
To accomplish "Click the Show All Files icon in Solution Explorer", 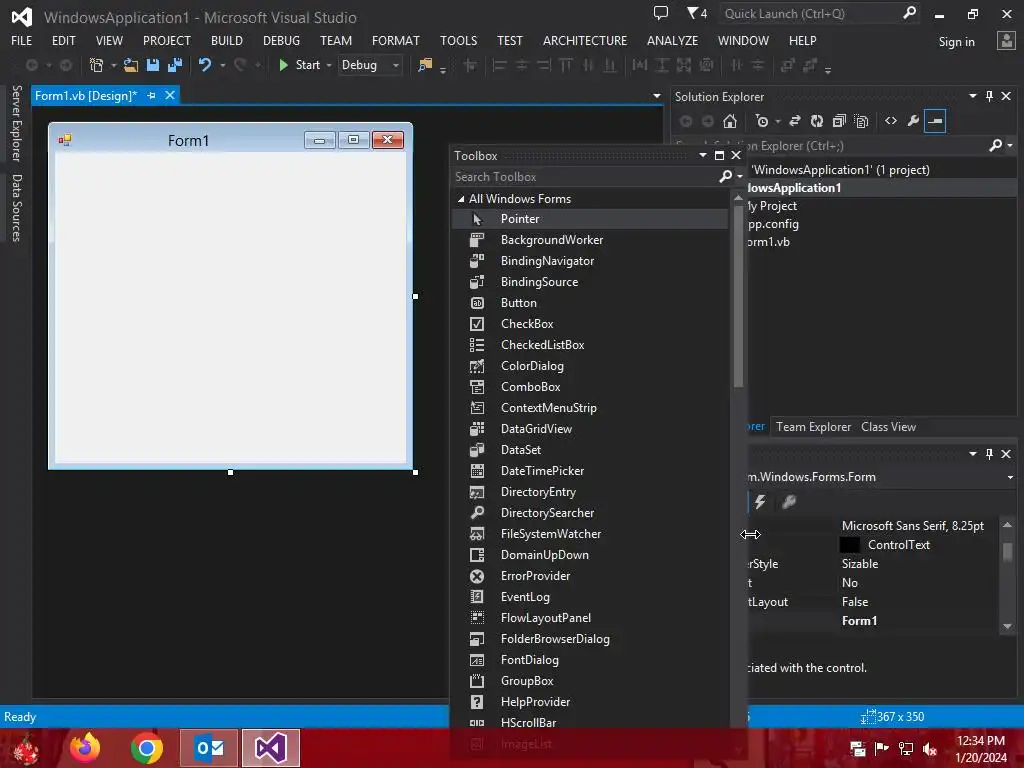I will (861, 121).
